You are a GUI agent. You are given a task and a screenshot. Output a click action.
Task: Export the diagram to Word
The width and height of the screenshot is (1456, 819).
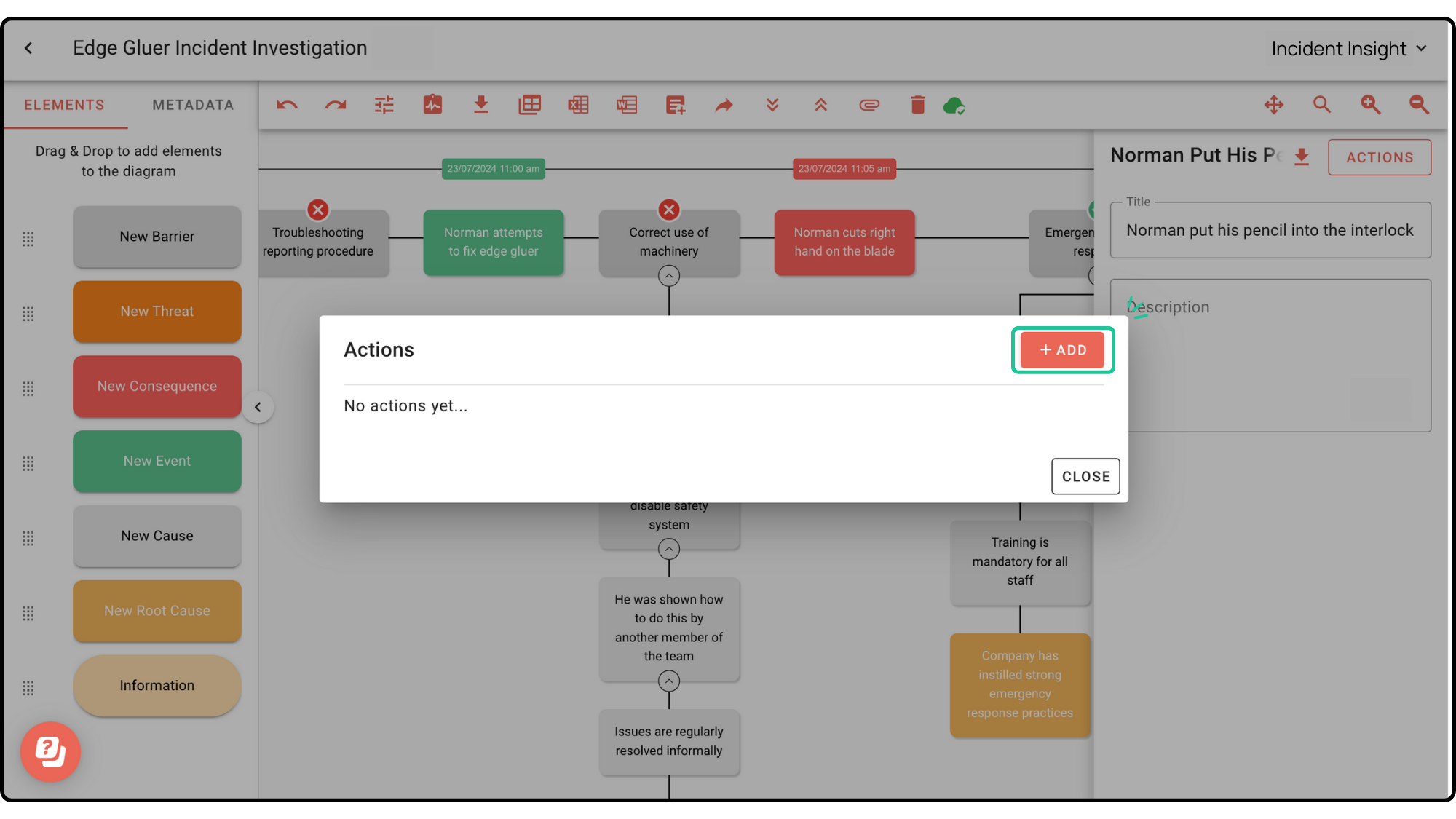click(627, 105)
